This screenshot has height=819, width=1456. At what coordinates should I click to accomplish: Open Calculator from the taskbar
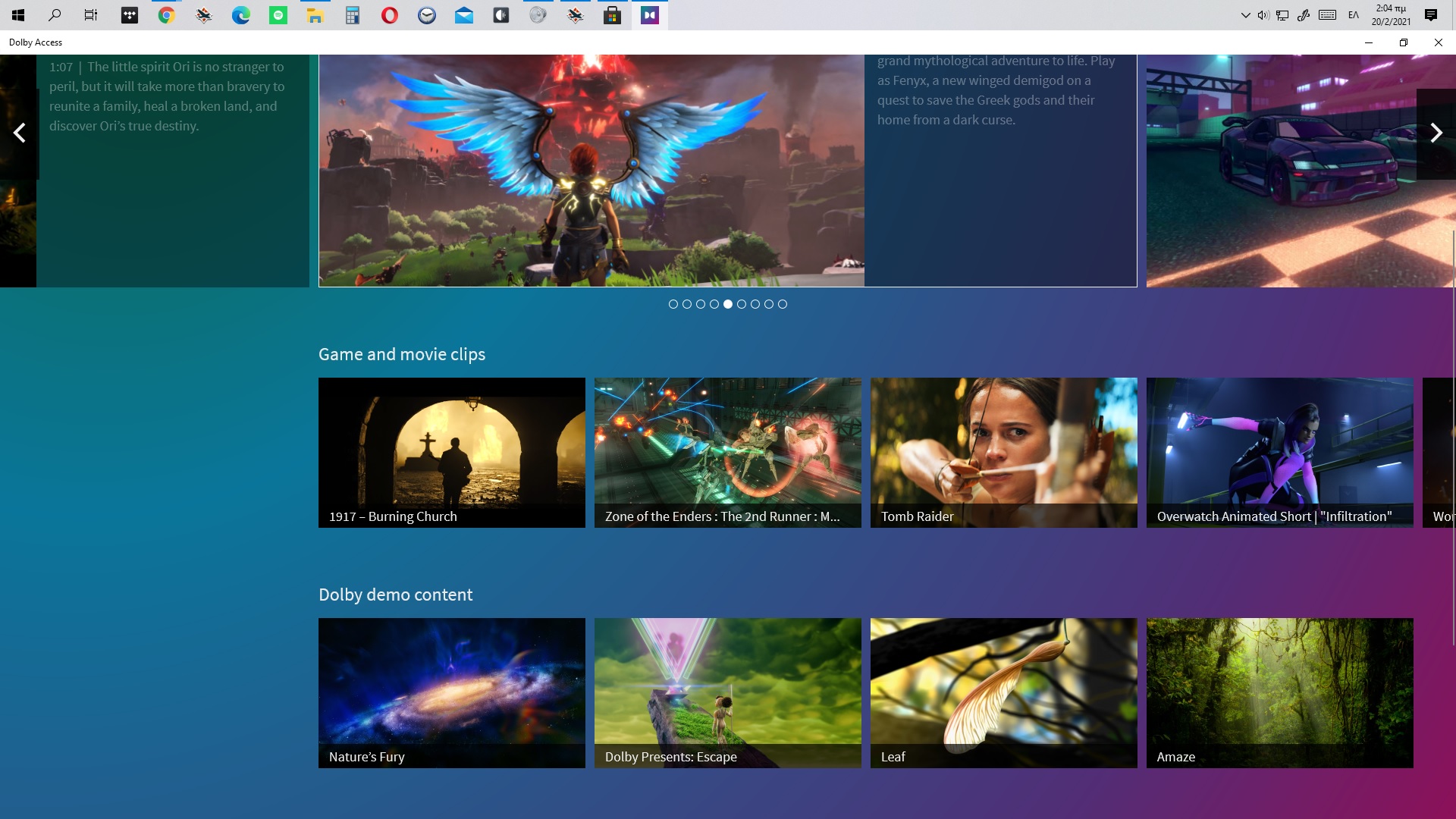(353, 15)
